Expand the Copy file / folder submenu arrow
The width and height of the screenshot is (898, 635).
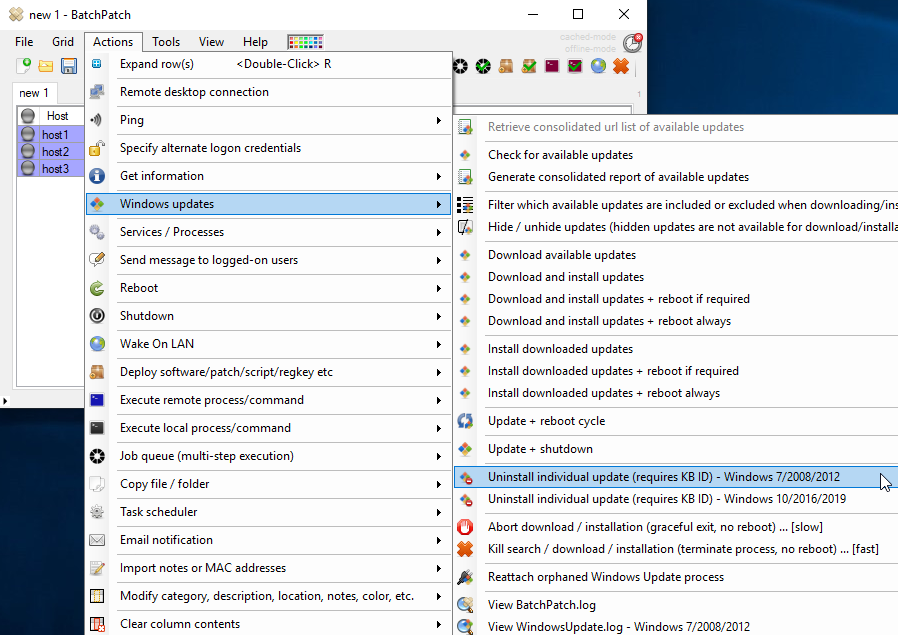439,484
